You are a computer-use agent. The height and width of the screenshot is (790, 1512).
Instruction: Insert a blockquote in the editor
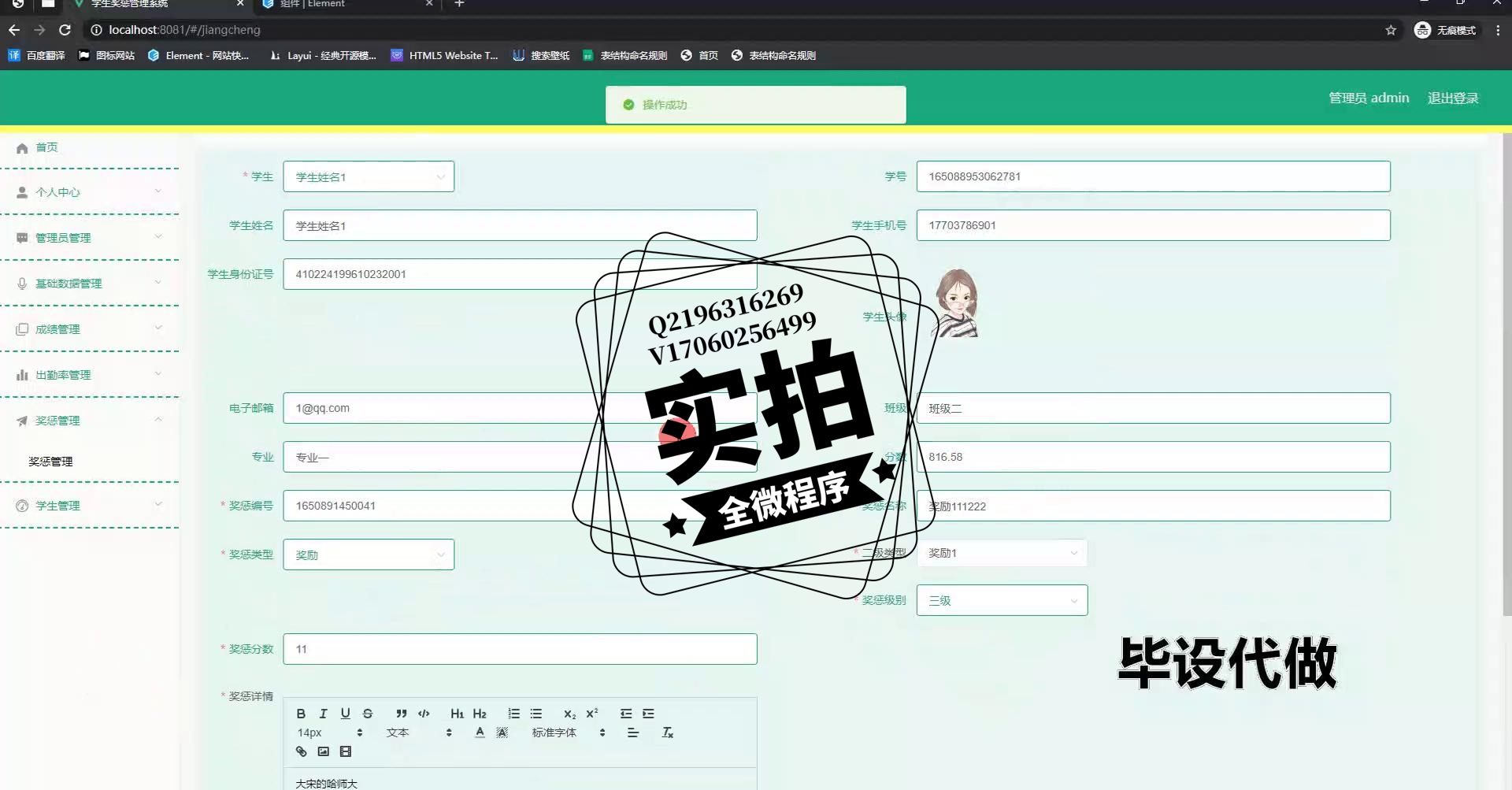402,714
